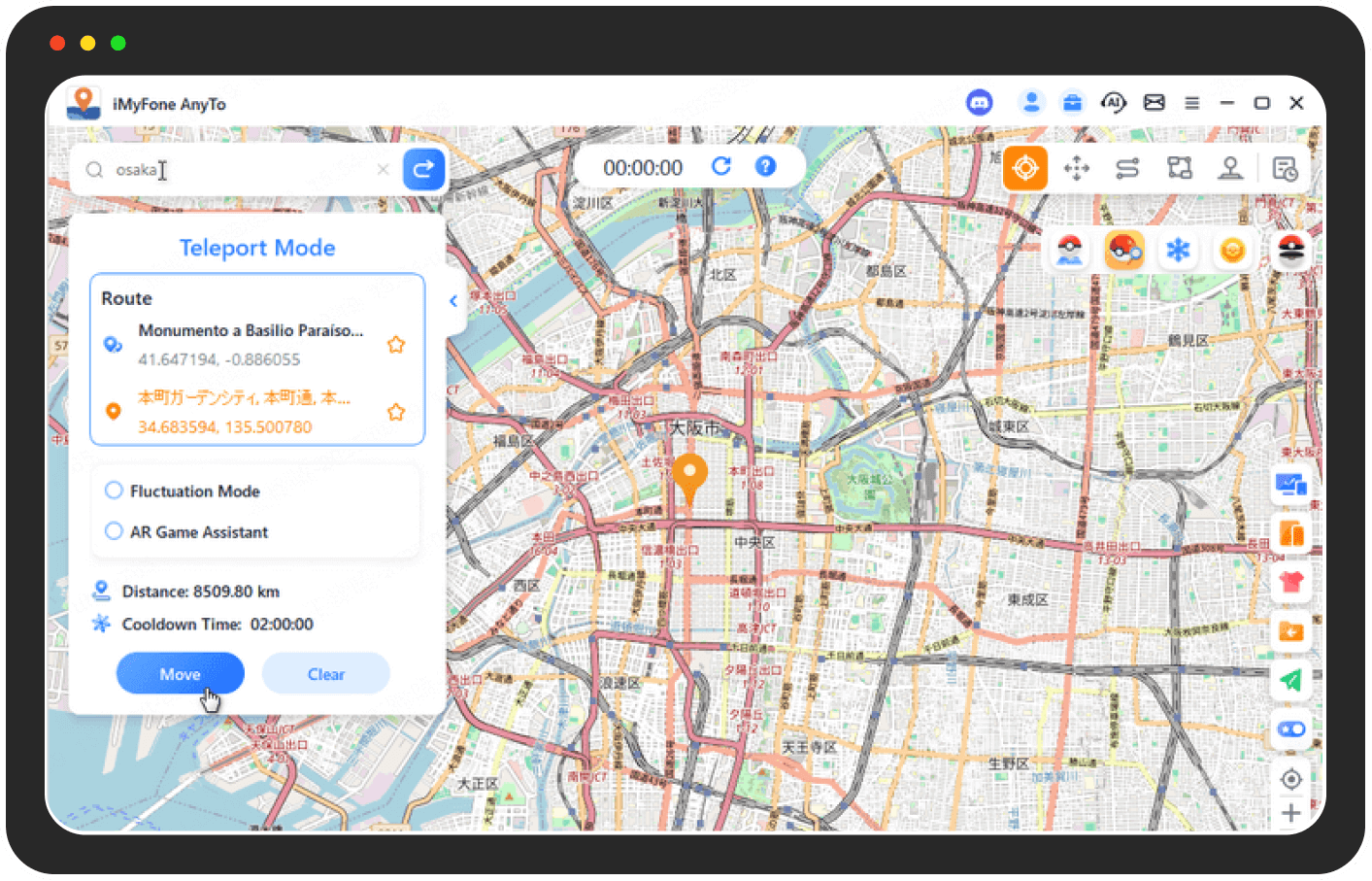Favorite the Monumento a Basilio Paraiso location
The image size is (1372, 881).
[396, 345]
